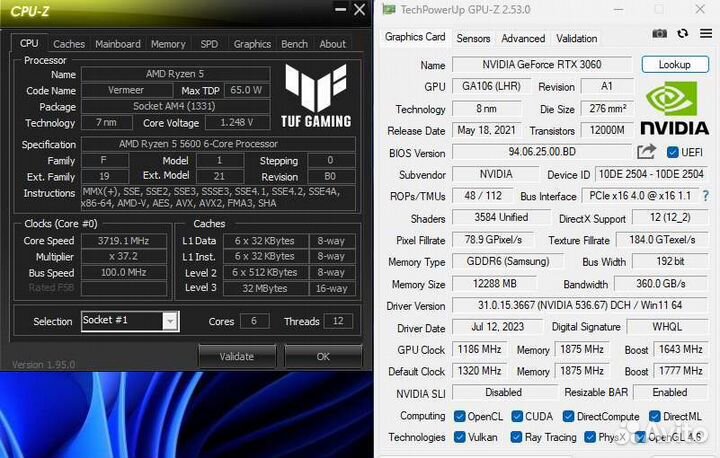The height and width of the screenshot is (458, 720).
Task: Toggle the Ray Tracing checkbox
Action: point(516,437)
